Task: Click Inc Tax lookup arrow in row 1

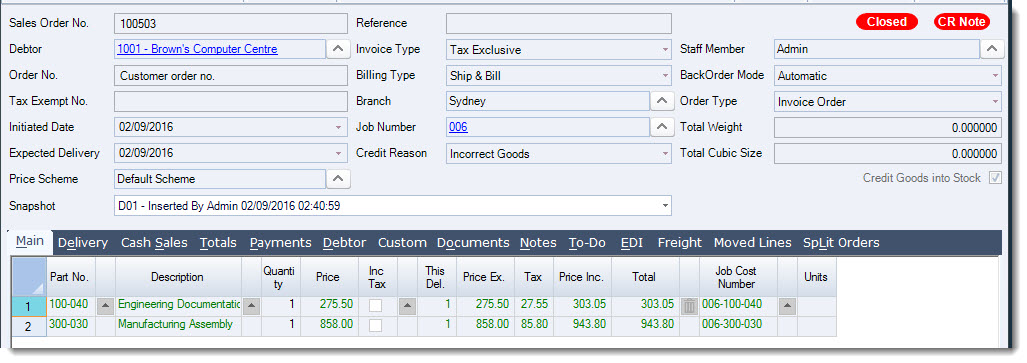Action: pyautogui.click(x=407, y=305)
